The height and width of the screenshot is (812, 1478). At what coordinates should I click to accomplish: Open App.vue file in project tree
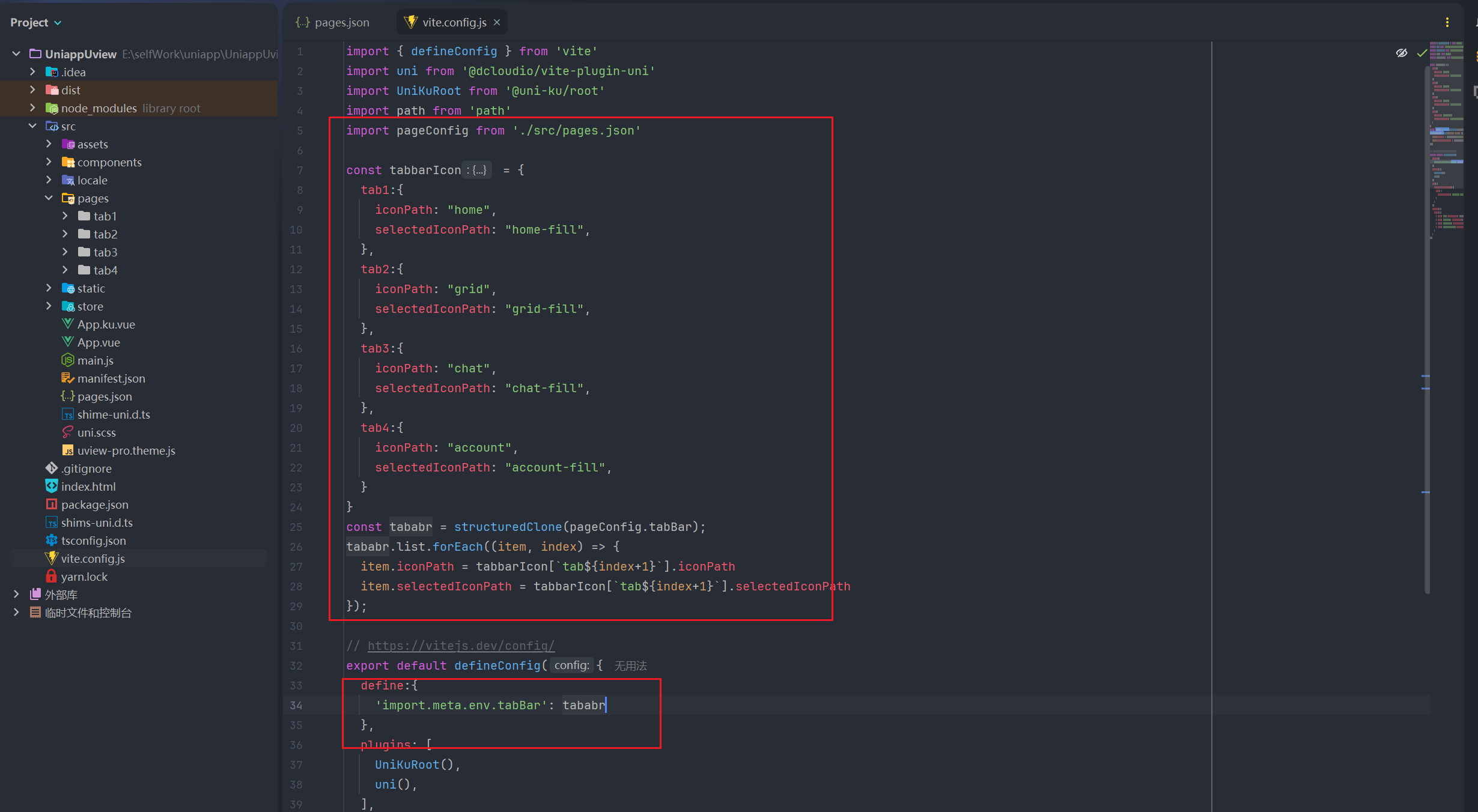tap(99, 342)
